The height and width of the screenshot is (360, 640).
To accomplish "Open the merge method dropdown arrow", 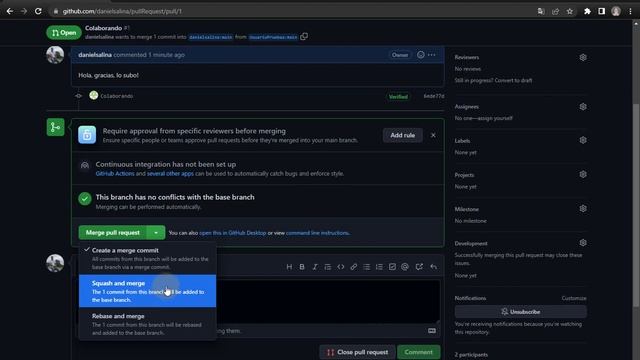I will [156, 233].
